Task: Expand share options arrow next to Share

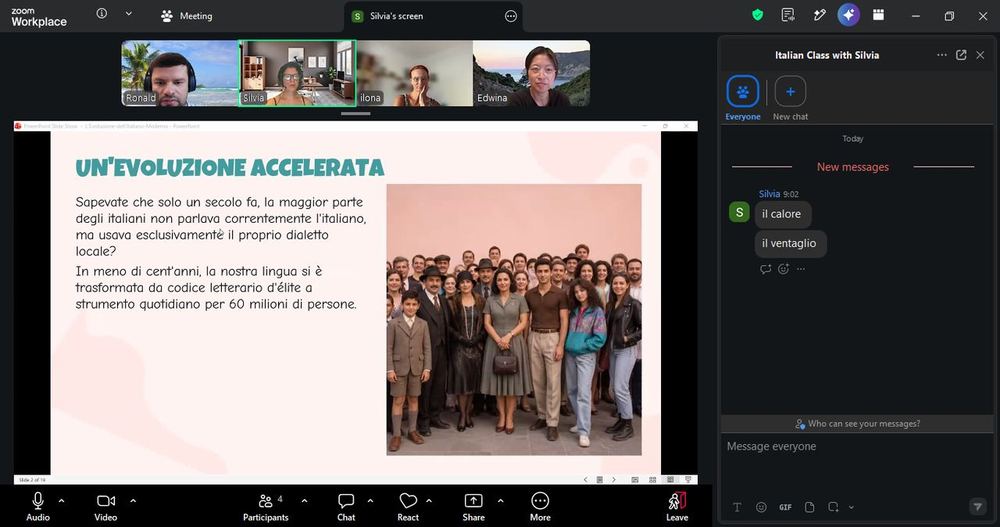Action: coord(500,501)
